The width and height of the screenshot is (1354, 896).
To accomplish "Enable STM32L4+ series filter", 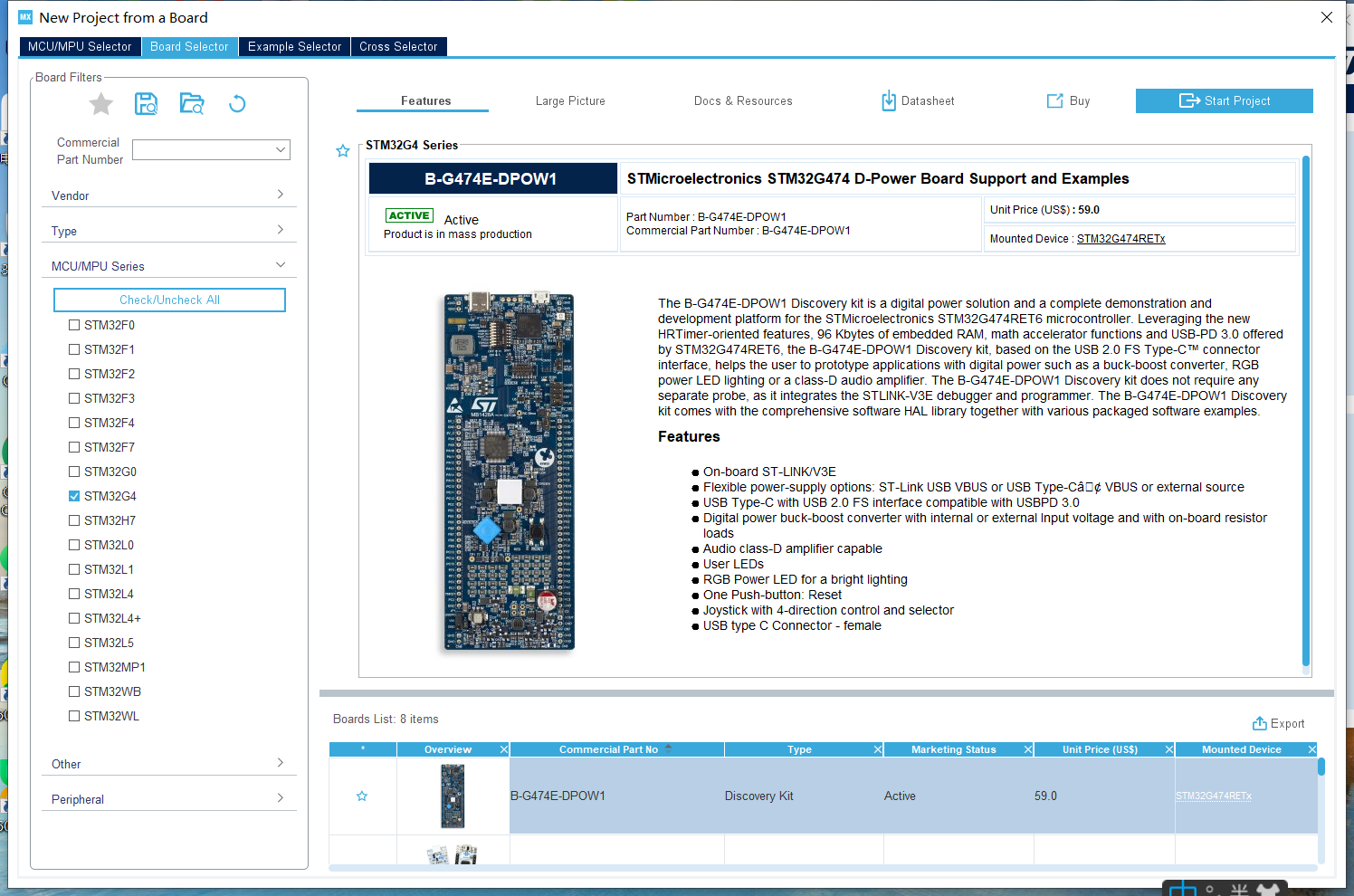I will point(74,618).
